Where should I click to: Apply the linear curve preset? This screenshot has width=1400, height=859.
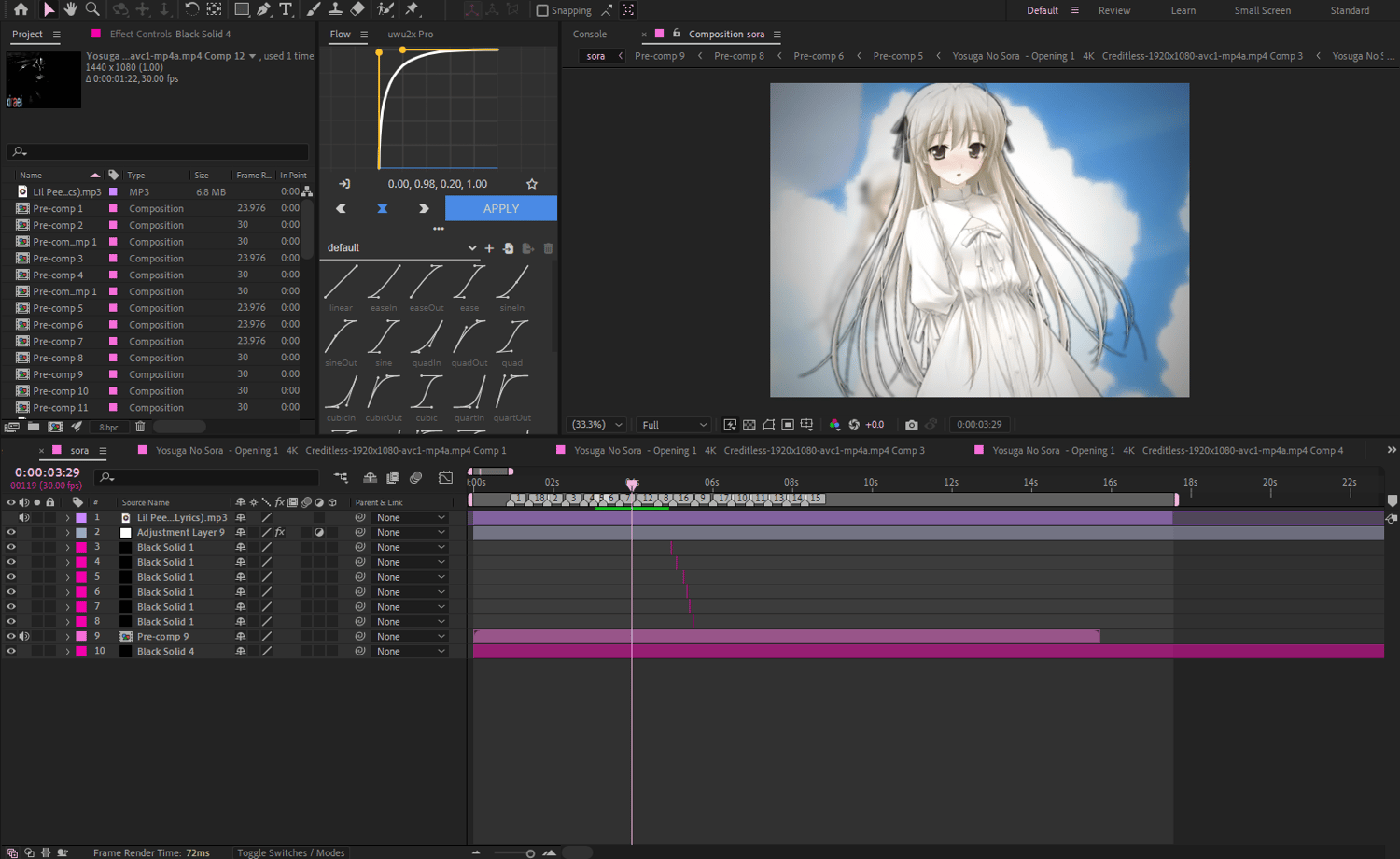341,288
